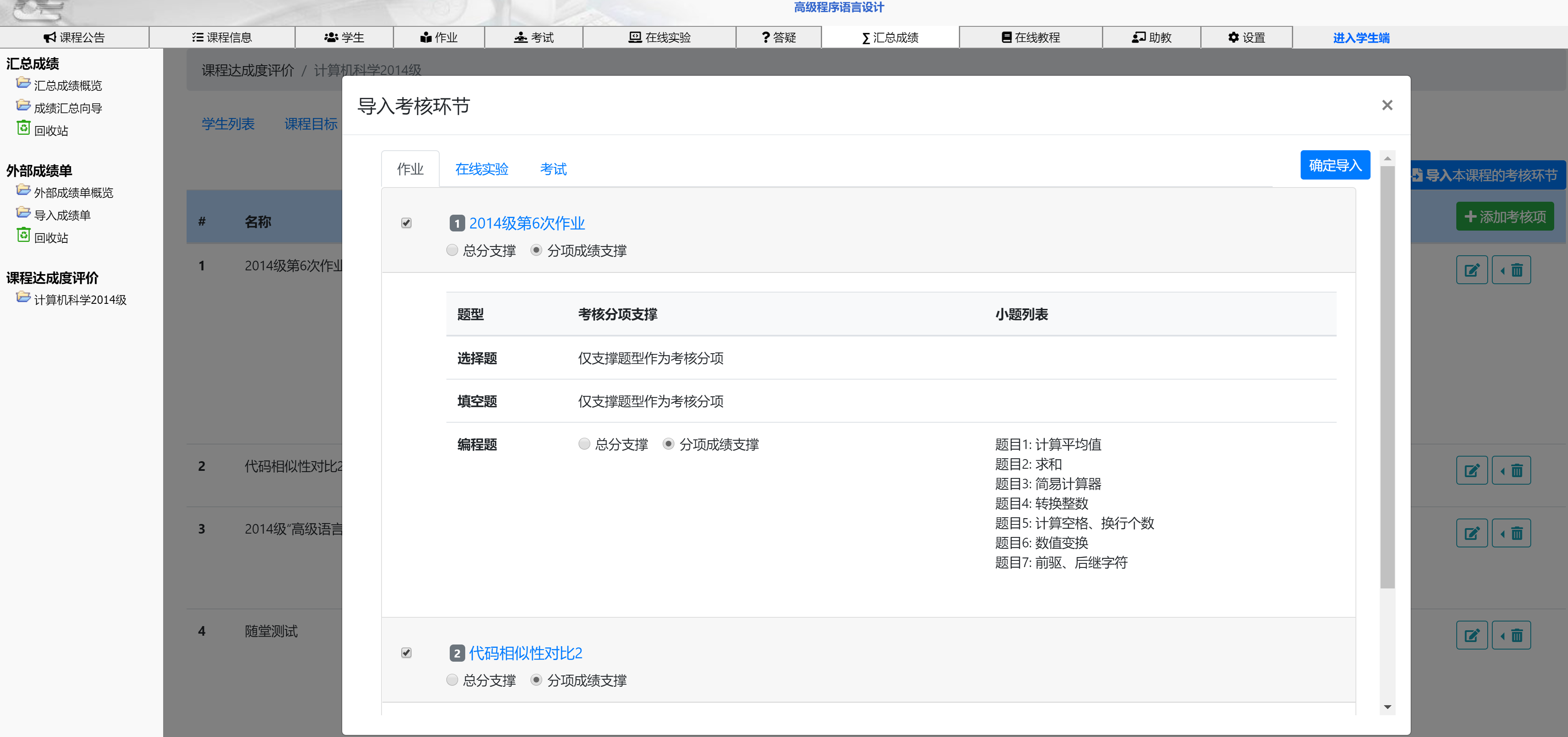Image resolution: width=1568 pixels, height=737 pixels.
Task: Click the dialog scrollbar up arrow
Action: [1387, 158]
